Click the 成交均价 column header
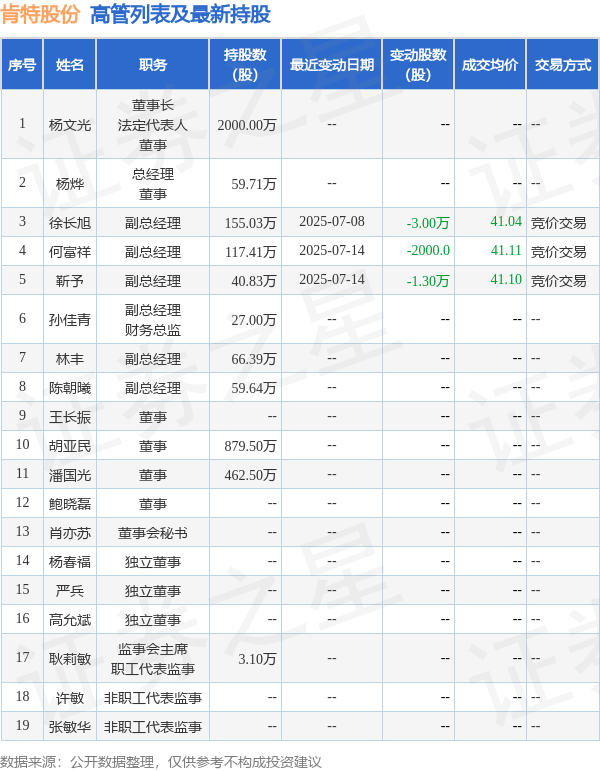Screen dimensions: 600x771 490,65
